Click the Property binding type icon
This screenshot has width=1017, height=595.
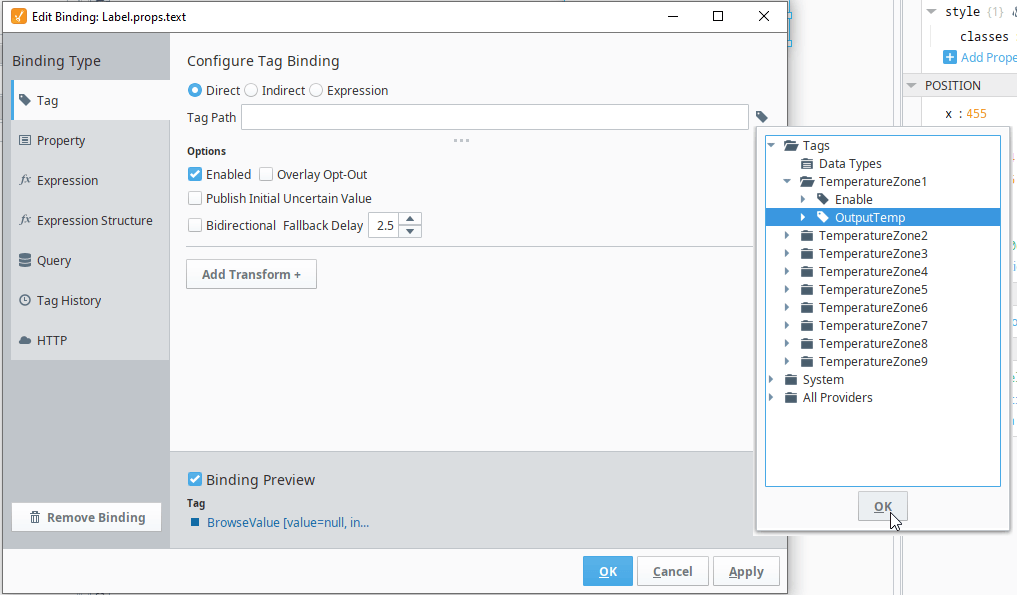(x=25, y=140)
